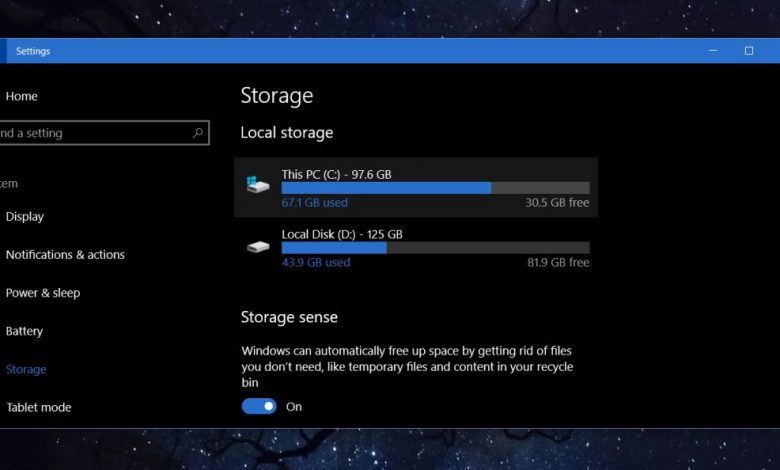Click the 67.1 GB used link
The width and height of the screenshot is (780, 470).
pos(314,203)
